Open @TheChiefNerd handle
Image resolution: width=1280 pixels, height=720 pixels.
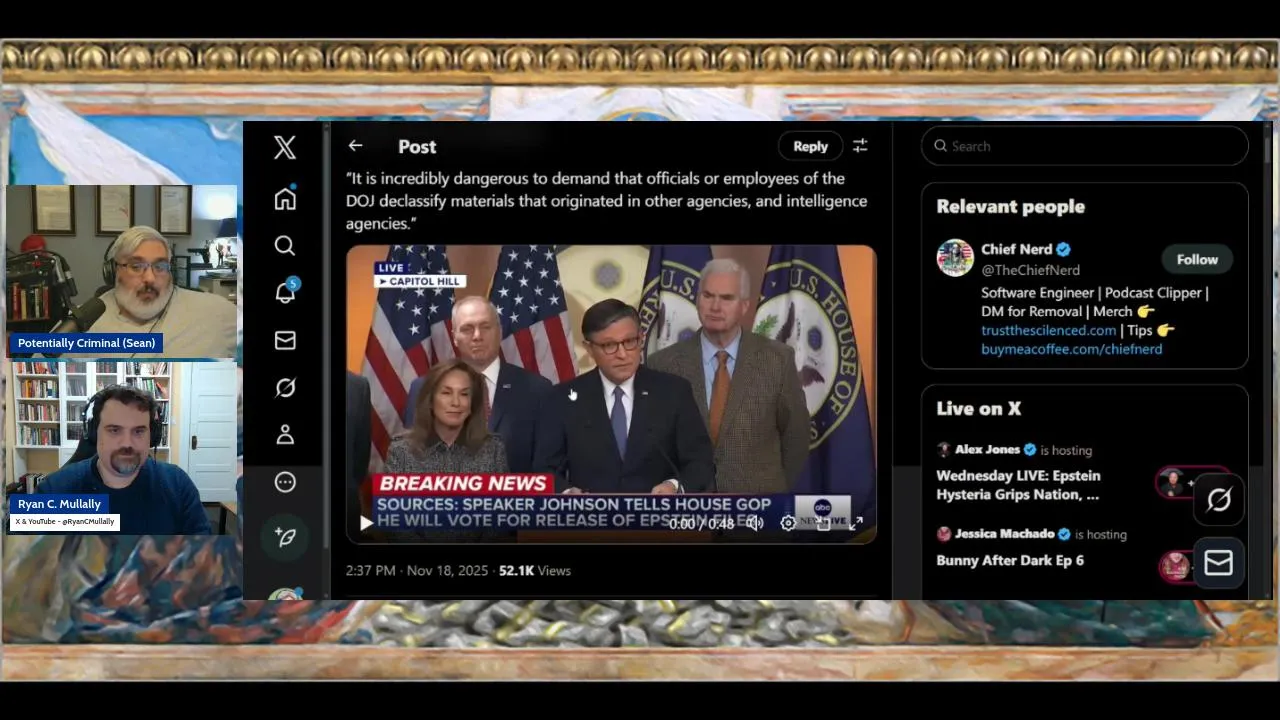coord(1030,270)
